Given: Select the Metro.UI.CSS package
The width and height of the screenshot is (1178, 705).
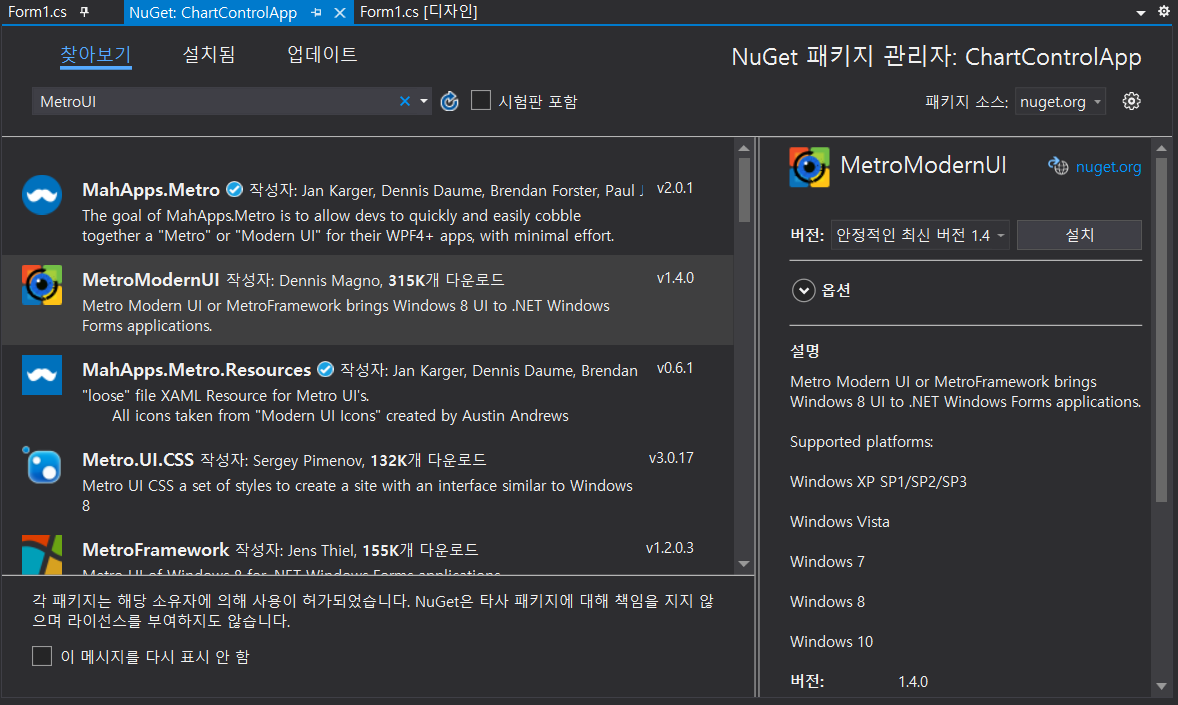Looking at the screenshot, I should (367, 480).
